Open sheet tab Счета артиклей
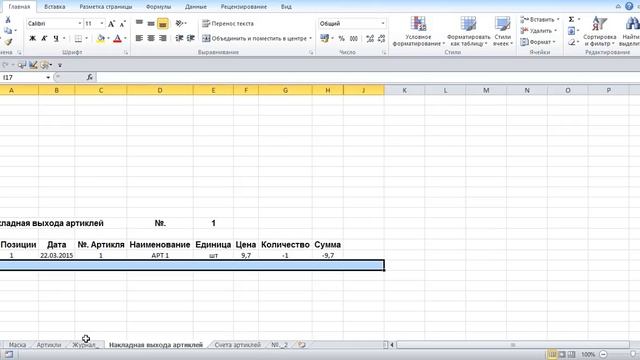Image resolution: width=640 pixels, height=360 pixels. [238, 345]
